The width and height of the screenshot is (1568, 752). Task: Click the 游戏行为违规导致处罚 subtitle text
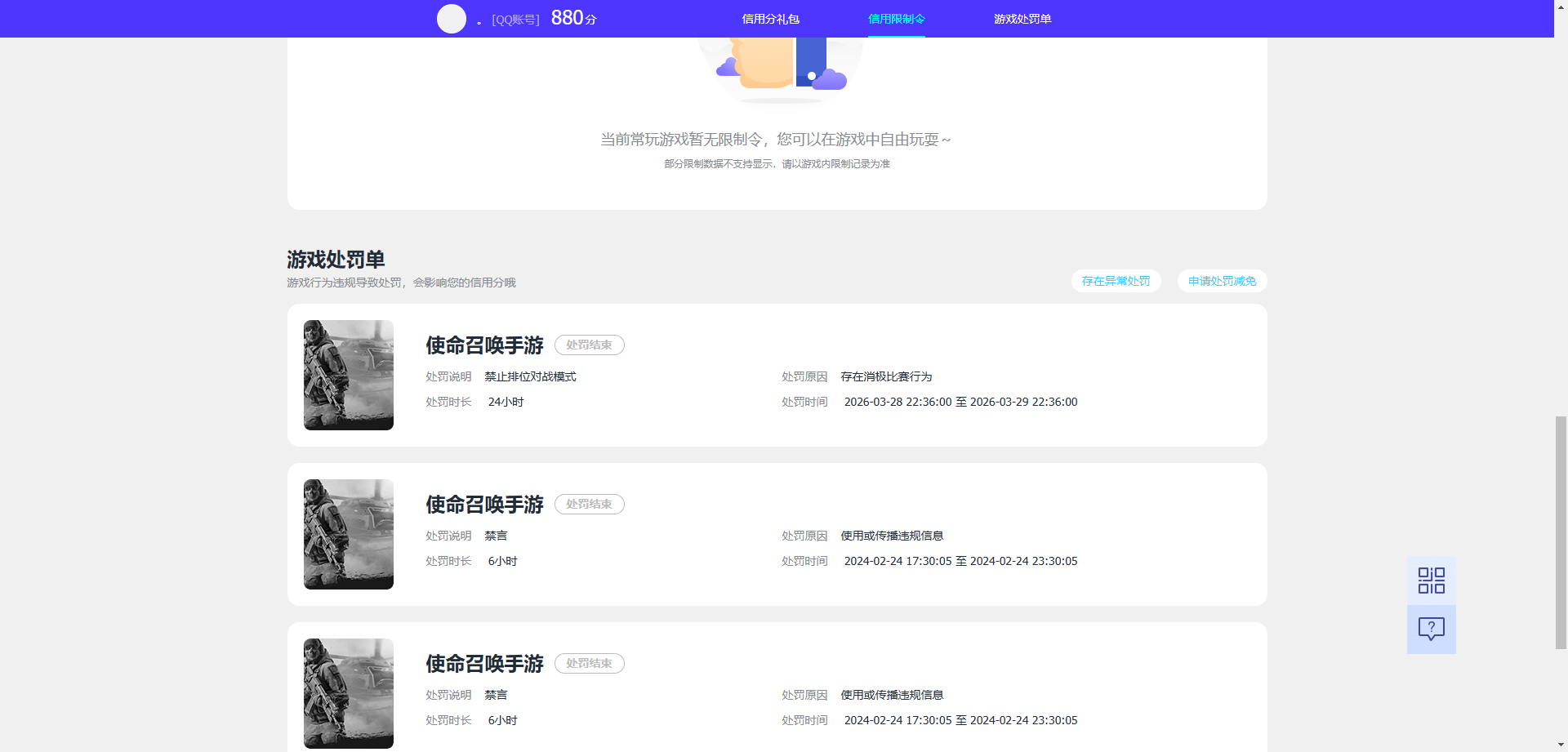tap(401, 283)
